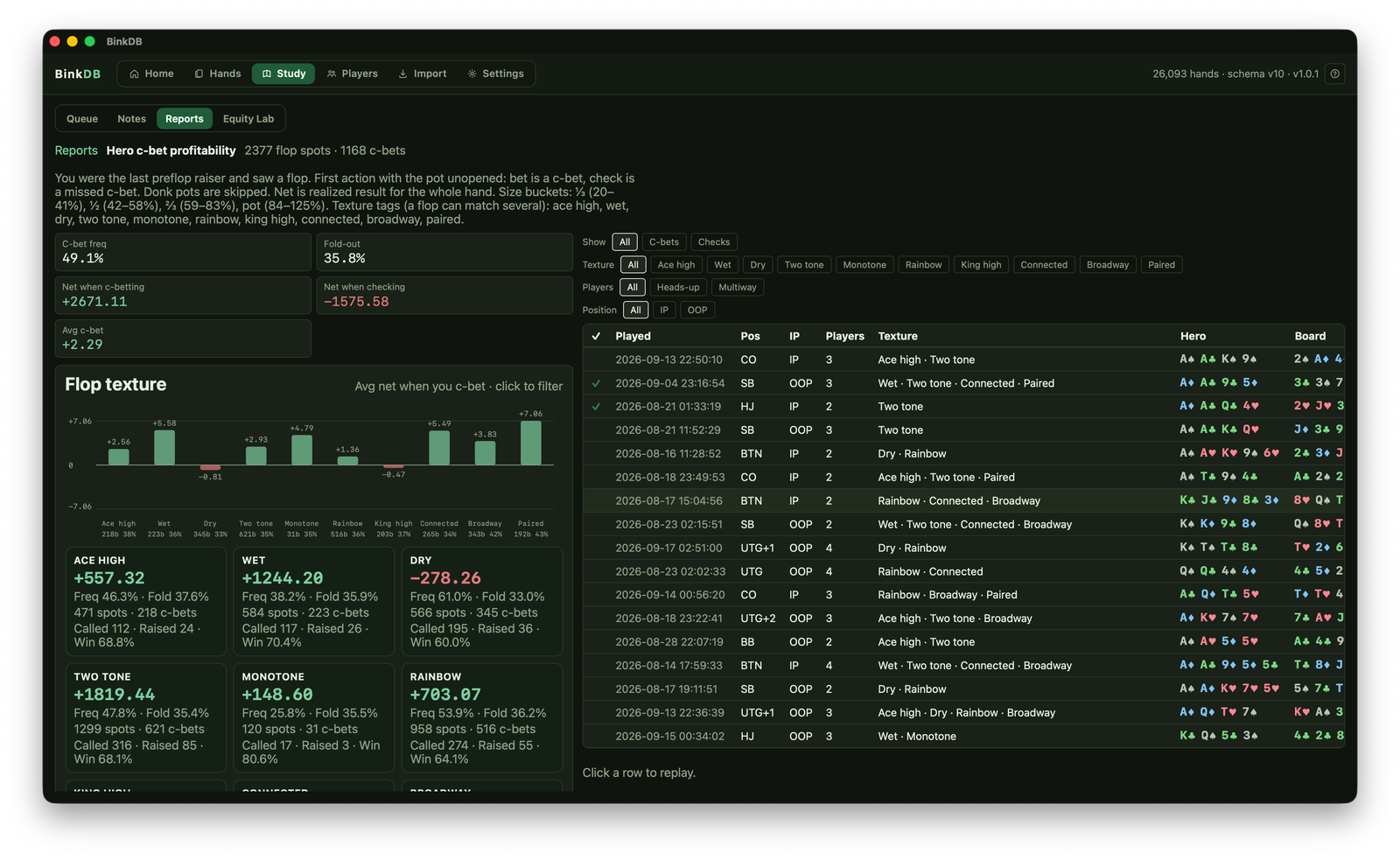Viewport: 1400px width, 860px height.
Task: Open the Import page
Action: [422, 73]
